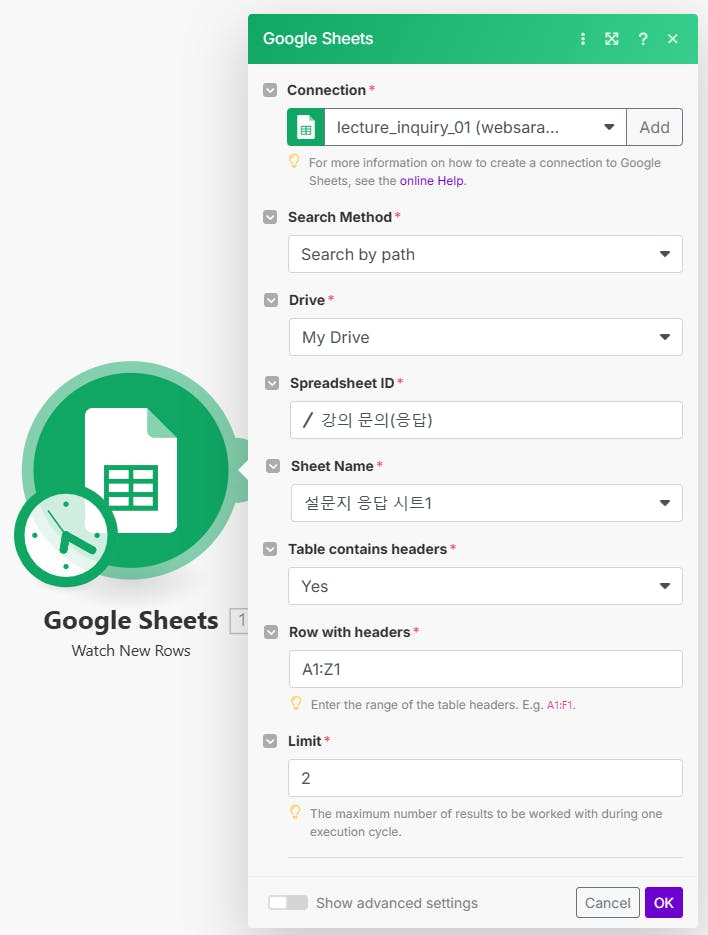Toggle the Spreadsheet ID field checkbox
The width and height of the screenshot is (708, 935).
(272, 383)
